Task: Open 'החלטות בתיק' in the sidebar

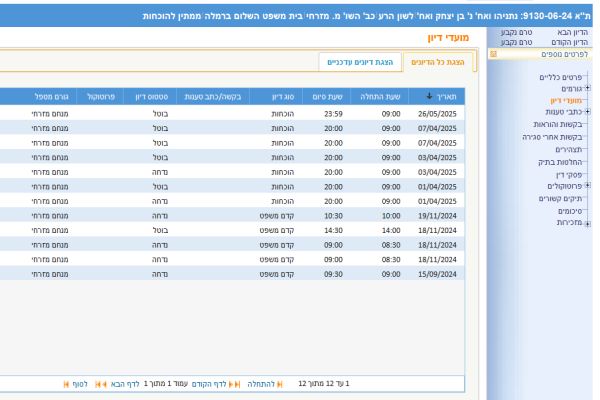Action: (560, 162)
